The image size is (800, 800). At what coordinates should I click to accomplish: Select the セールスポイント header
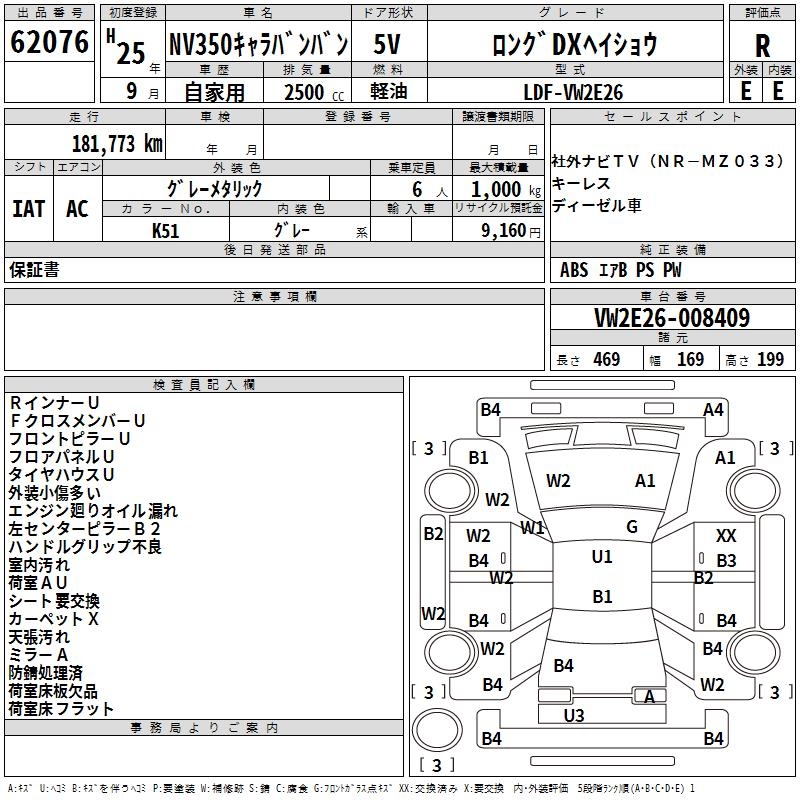673,117
